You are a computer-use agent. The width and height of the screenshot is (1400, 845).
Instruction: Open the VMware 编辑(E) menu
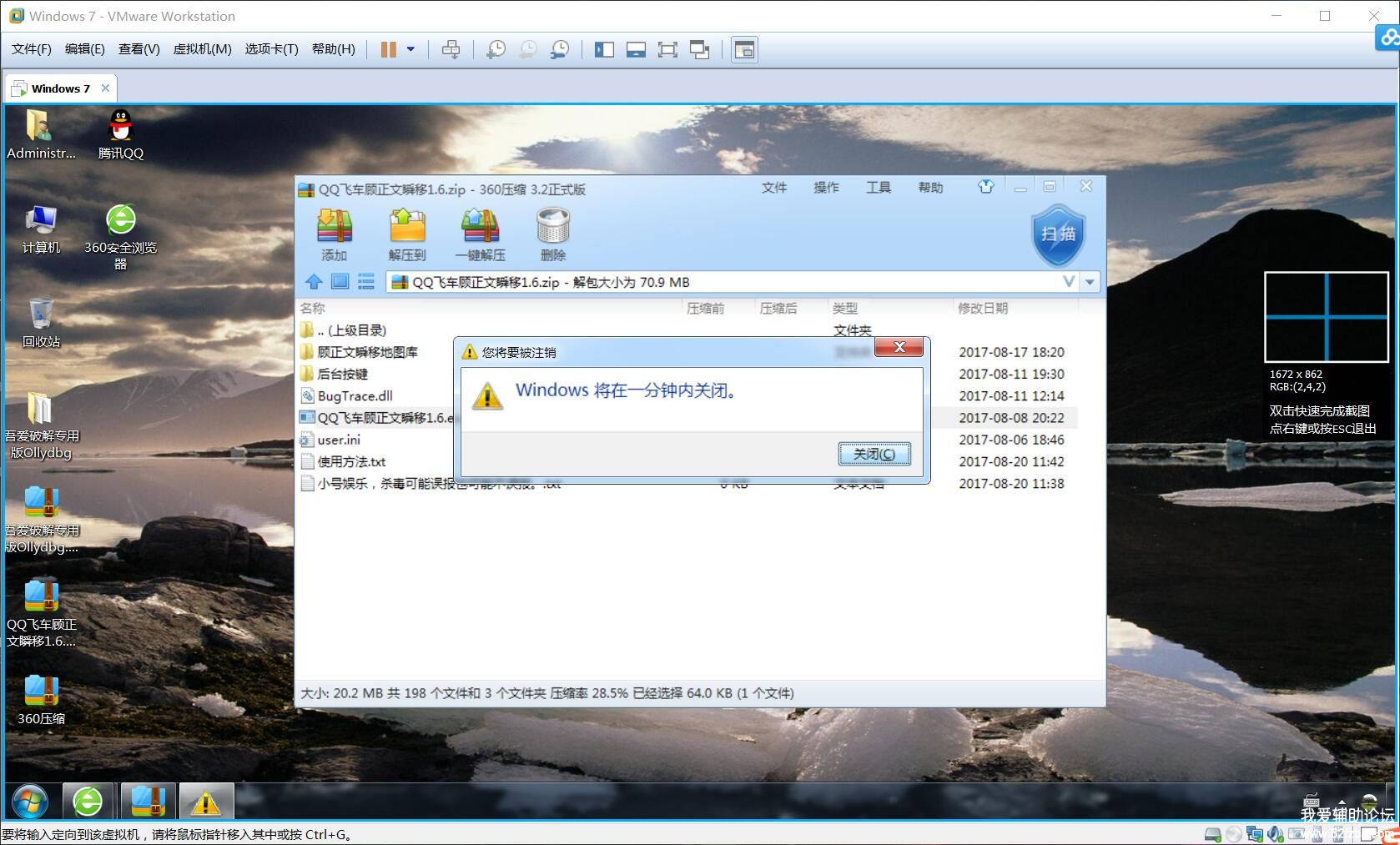(85, 49)
